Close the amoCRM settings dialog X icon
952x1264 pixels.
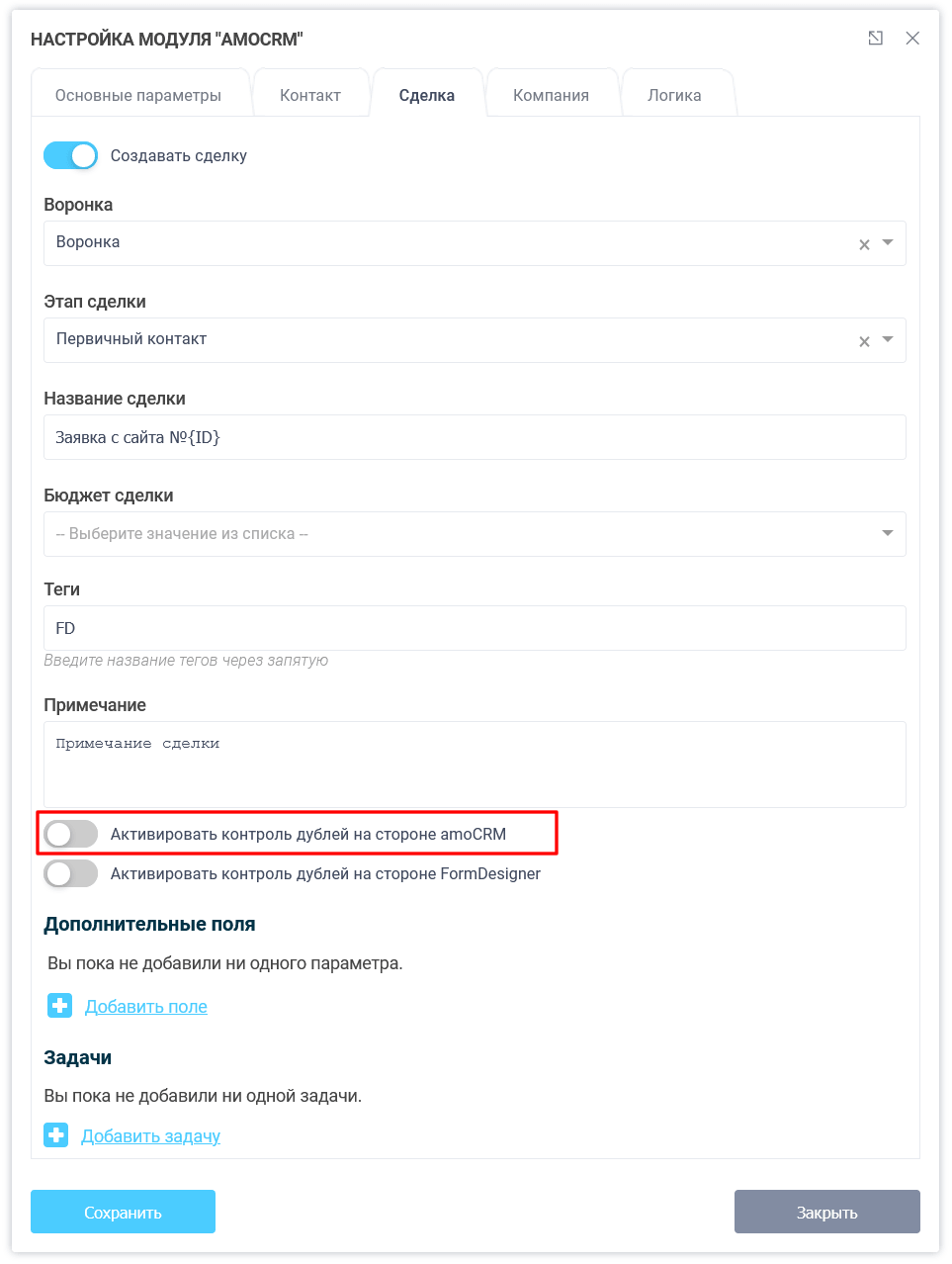tap(912, 39)
